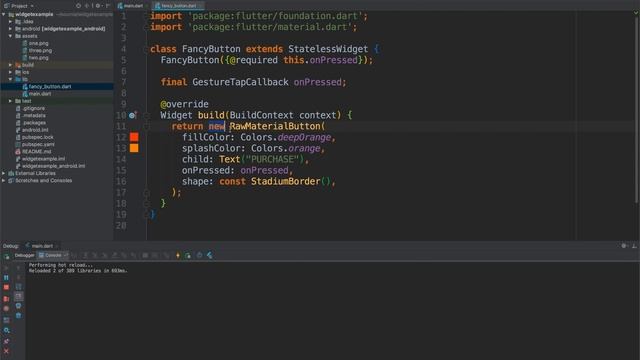Open the Project view dropdown
The height and width of the screenshot is (360, 640).
click(x=22, y=6)
